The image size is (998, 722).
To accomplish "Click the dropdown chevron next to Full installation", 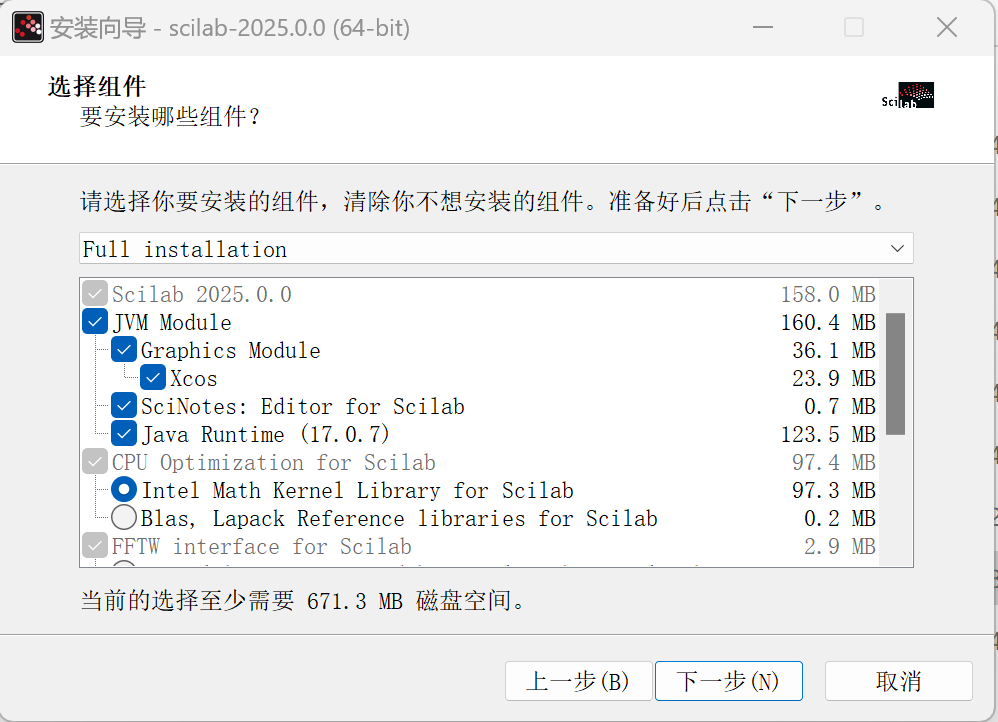I will 898,248.
